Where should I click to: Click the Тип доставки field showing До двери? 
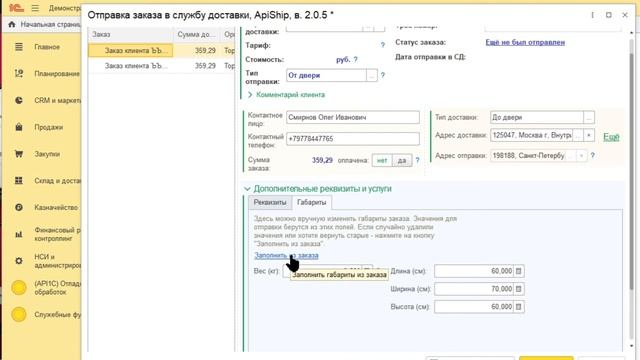(537, 118)
